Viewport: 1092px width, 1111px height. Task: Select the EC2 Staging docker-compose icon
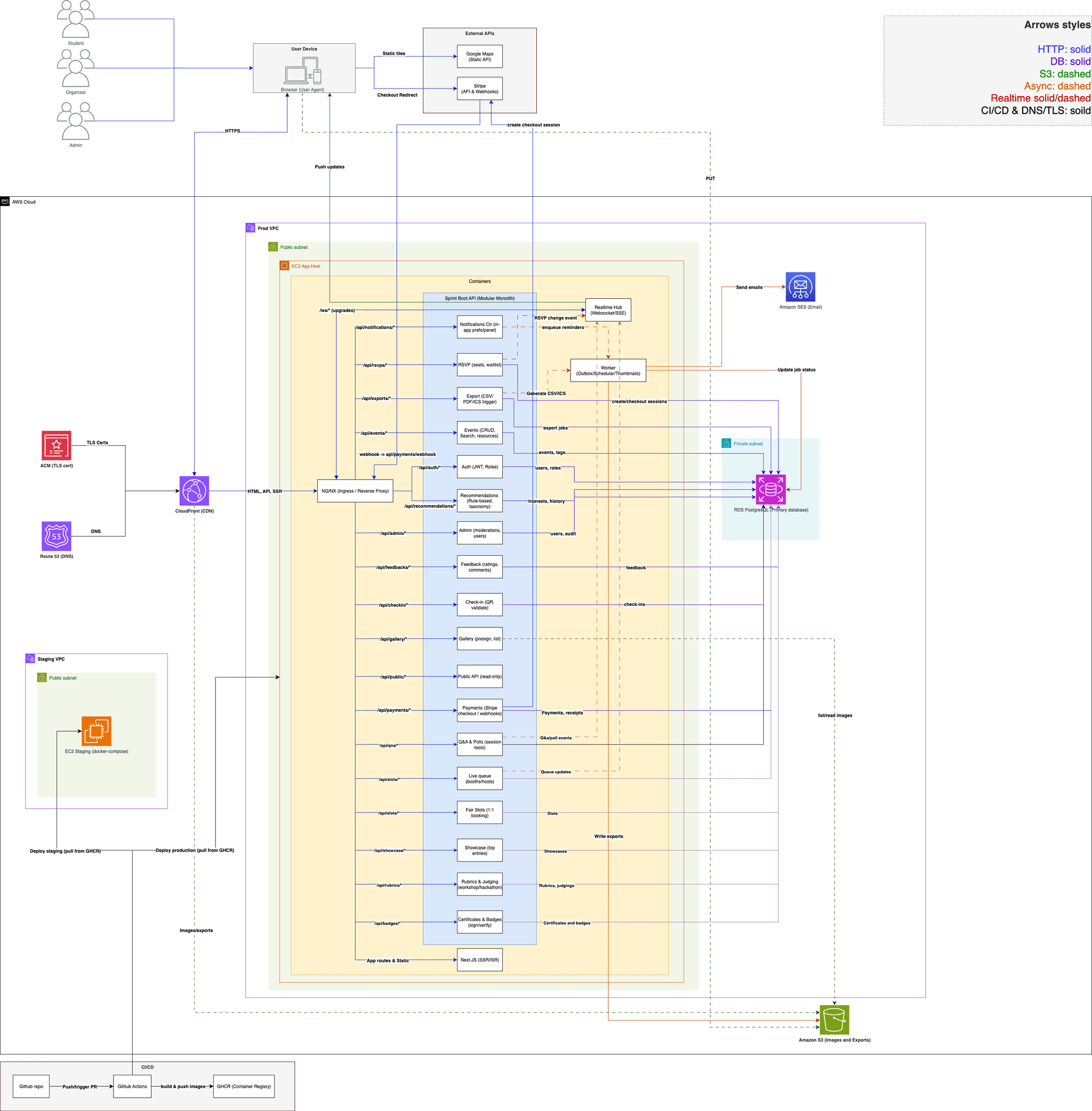pyautogui.click(x=96, y=732)
